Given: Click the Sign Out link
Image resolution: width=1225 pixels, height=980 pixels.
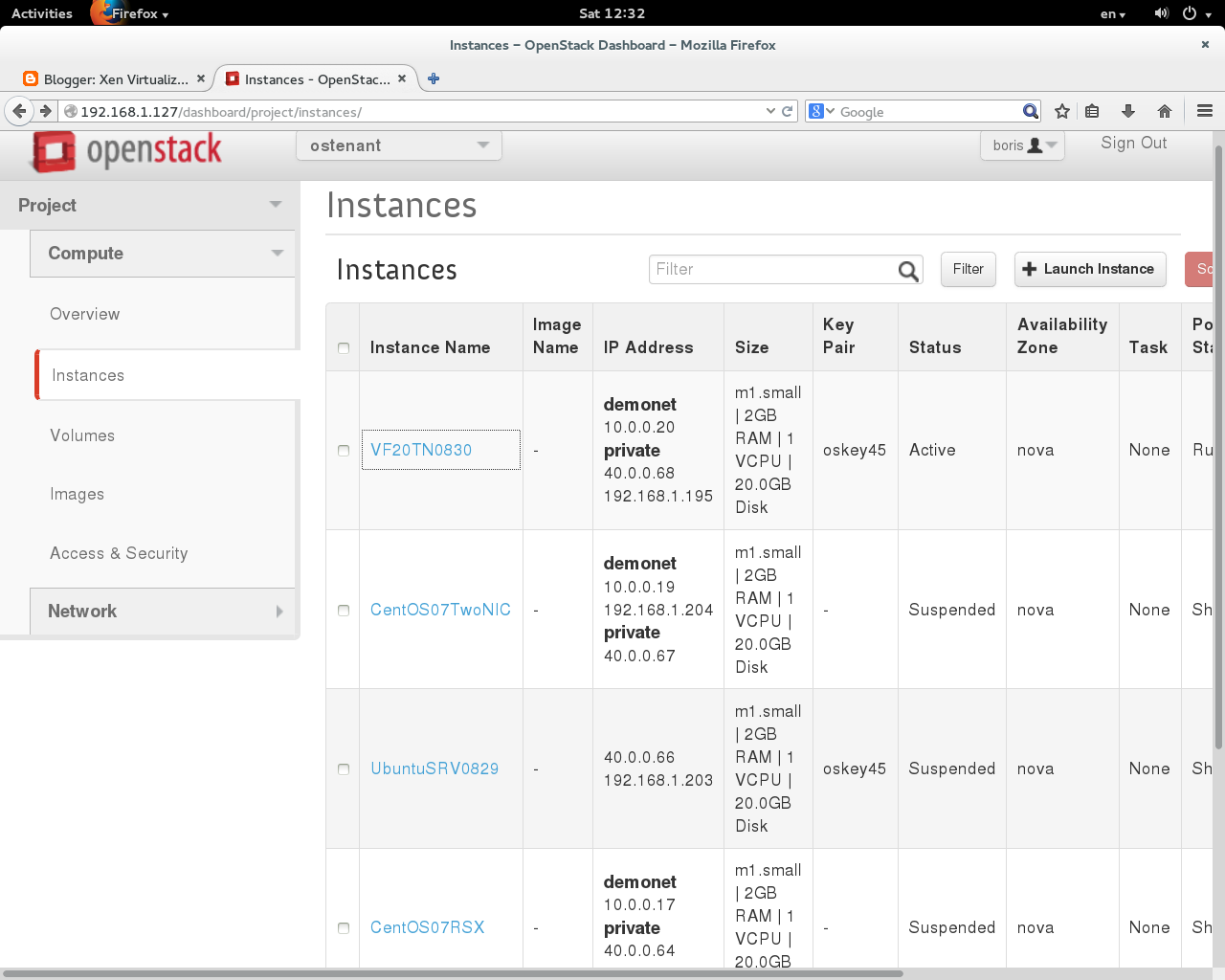Looking at the screenshot, I should point(1134,143).
